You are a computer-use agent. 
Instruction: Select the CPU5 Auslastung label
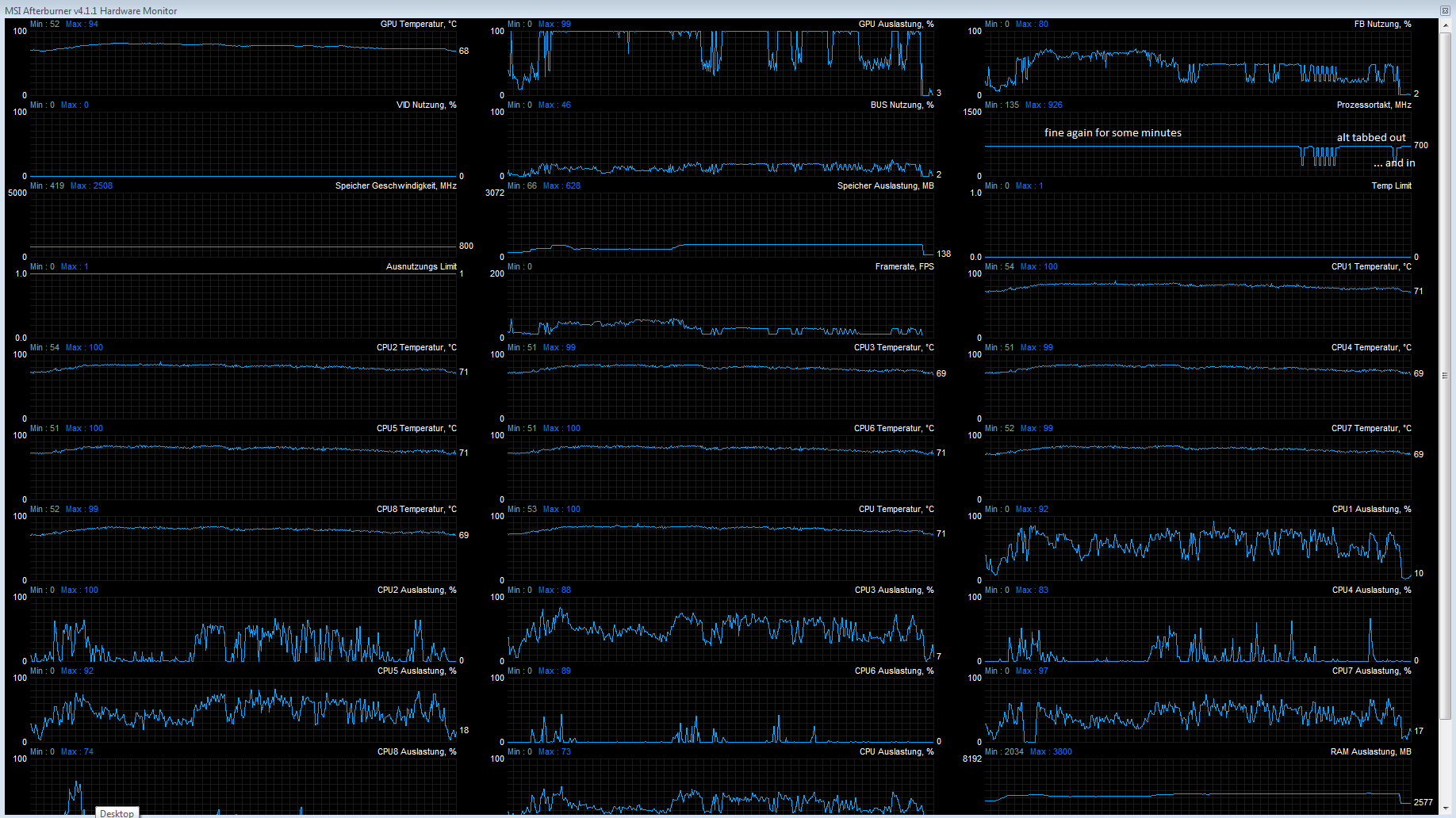tap(416, 671)
